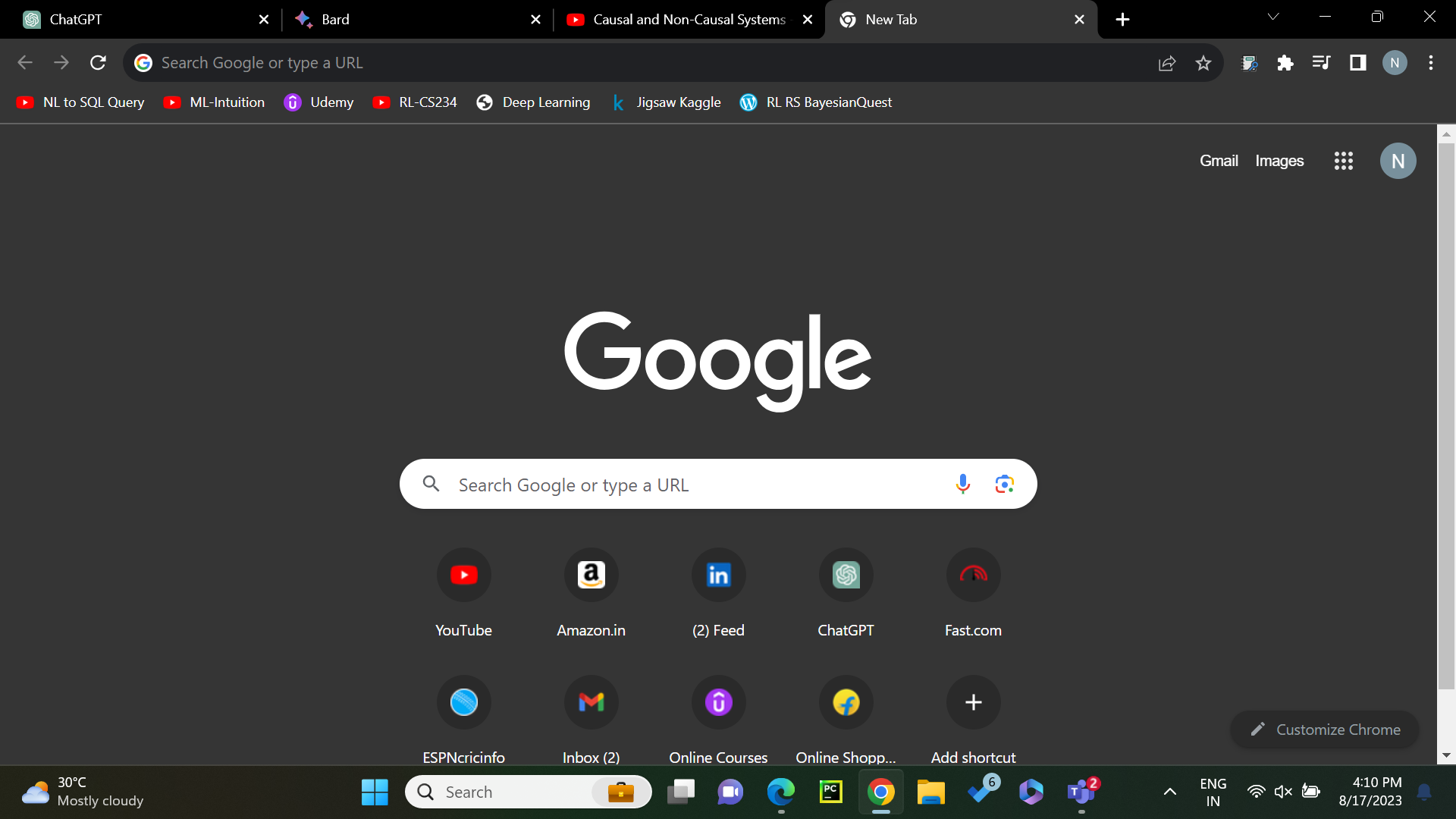Click the page scrollbar down arrow

pyautogui.click(x=1446, y=755)
